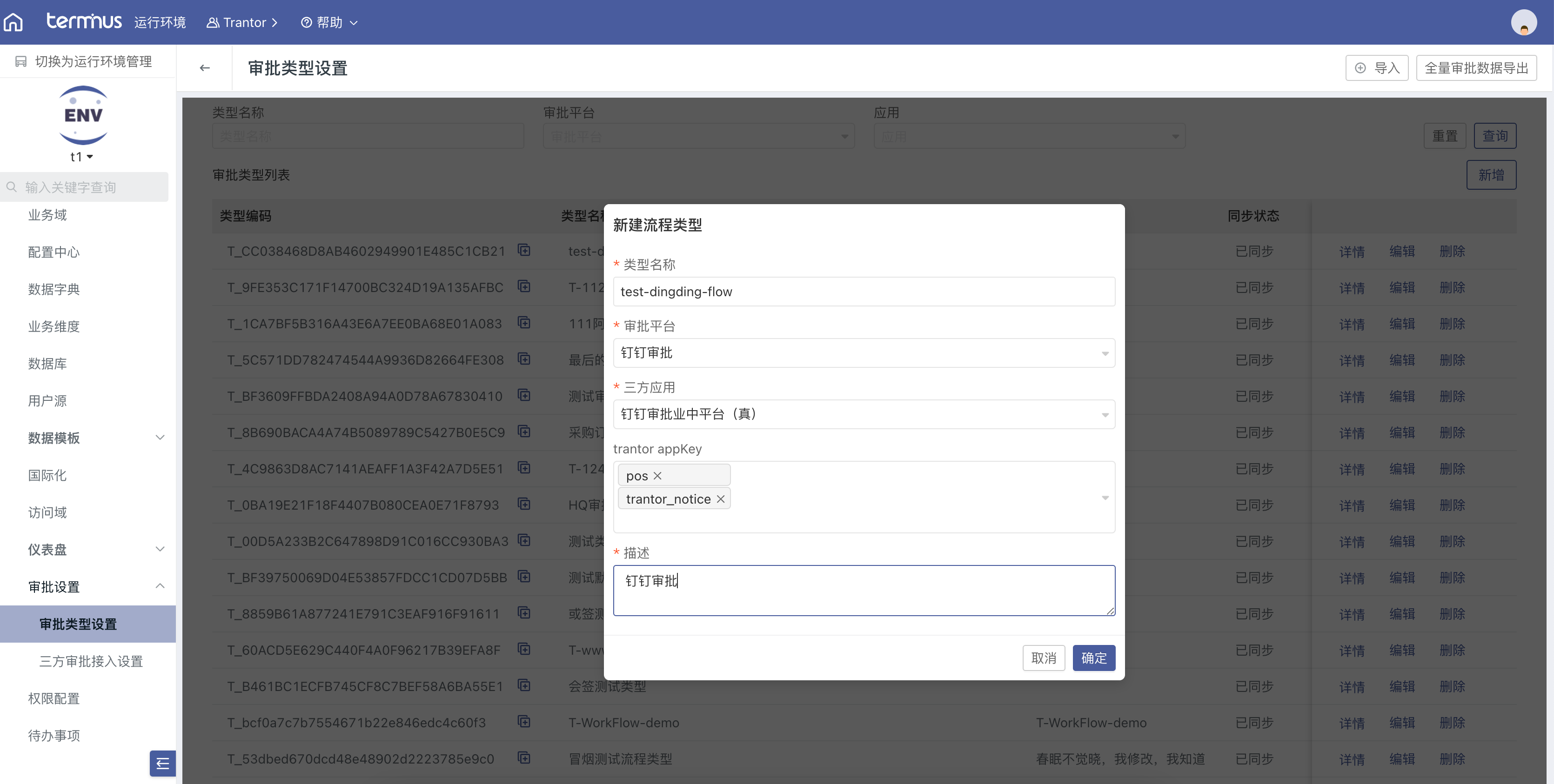Click 类型名称 filter input field
This screenshot has width=1554, height=784.
click(x=368, y=136)
